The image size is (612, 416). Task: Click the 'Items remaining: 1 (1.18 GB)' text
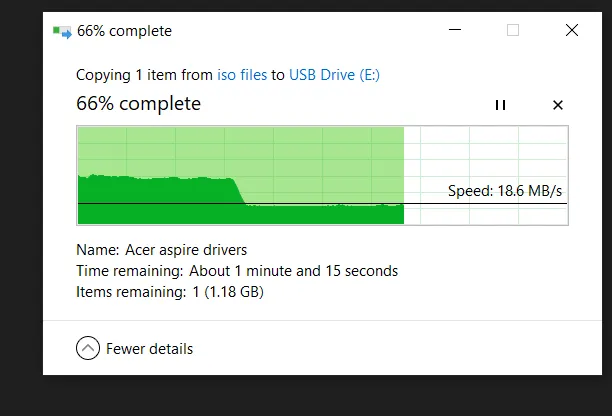[170, 292]
